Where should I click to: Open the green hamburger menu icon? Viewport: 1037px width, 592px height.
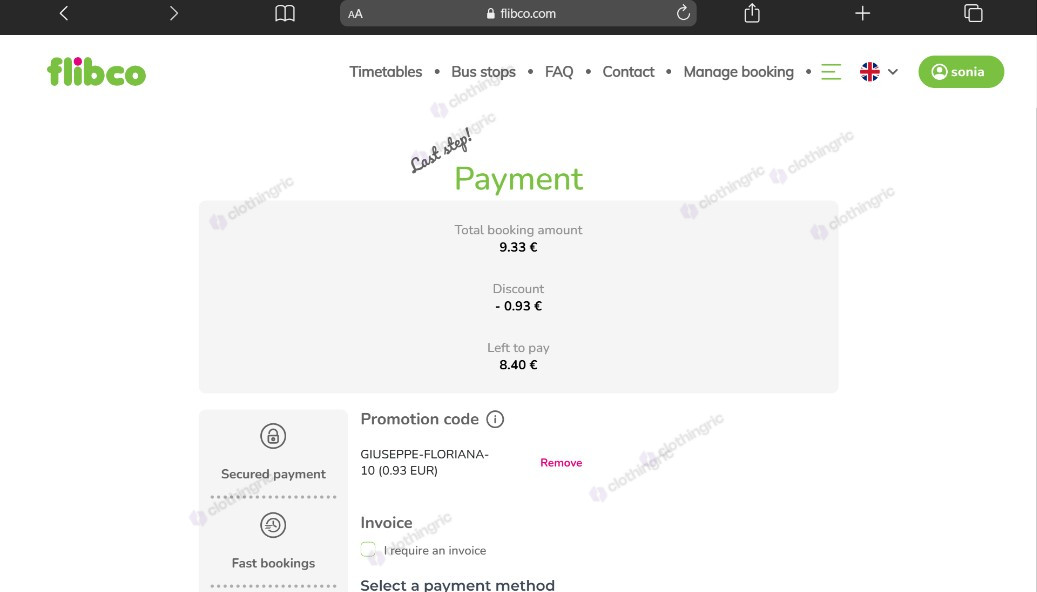point(831,71)
